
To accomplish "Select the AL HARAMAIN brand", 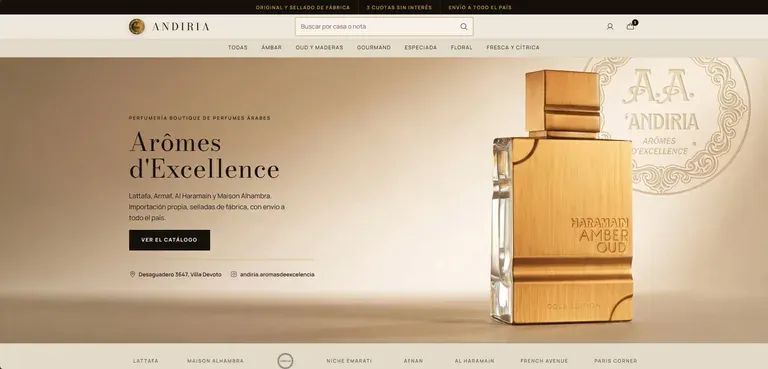I will coord(474,361).
